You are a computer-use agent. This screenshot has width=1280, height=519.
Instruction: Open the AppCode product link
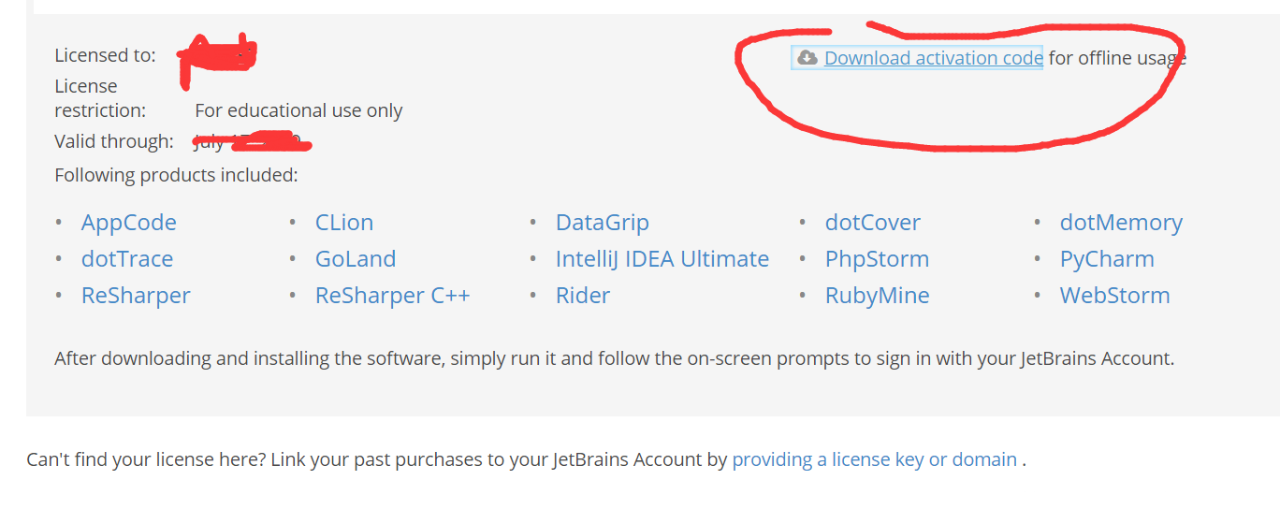click(128, 222)
